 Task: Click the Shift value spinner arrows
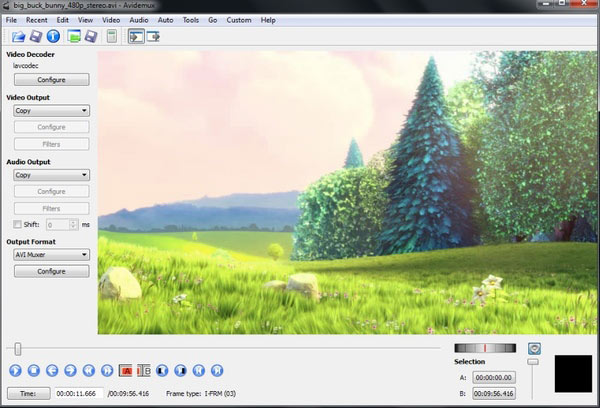tap(73, 224)
